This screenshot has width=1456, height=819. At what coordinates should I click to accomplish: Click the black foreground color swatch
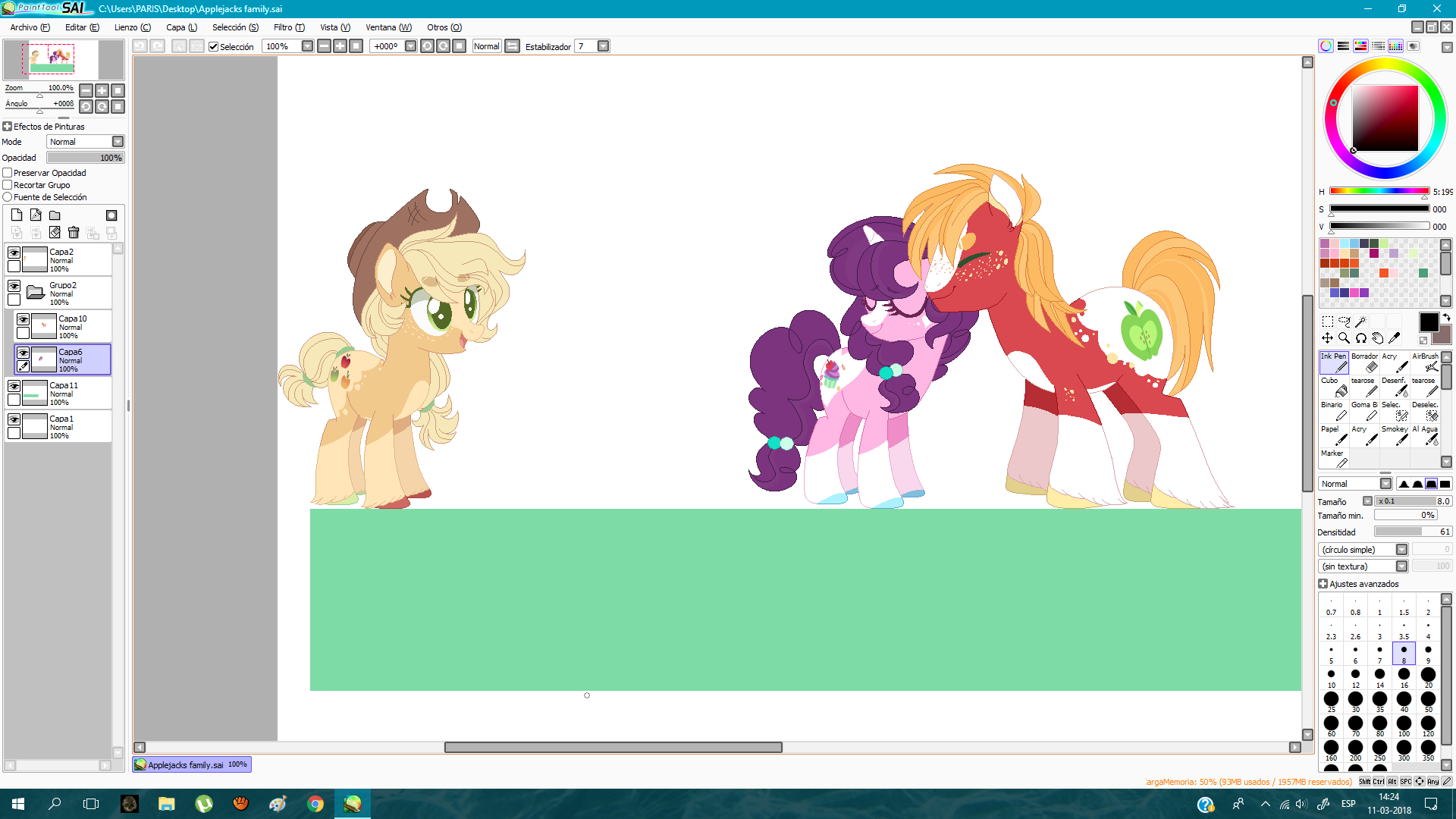pos(1429,322)
